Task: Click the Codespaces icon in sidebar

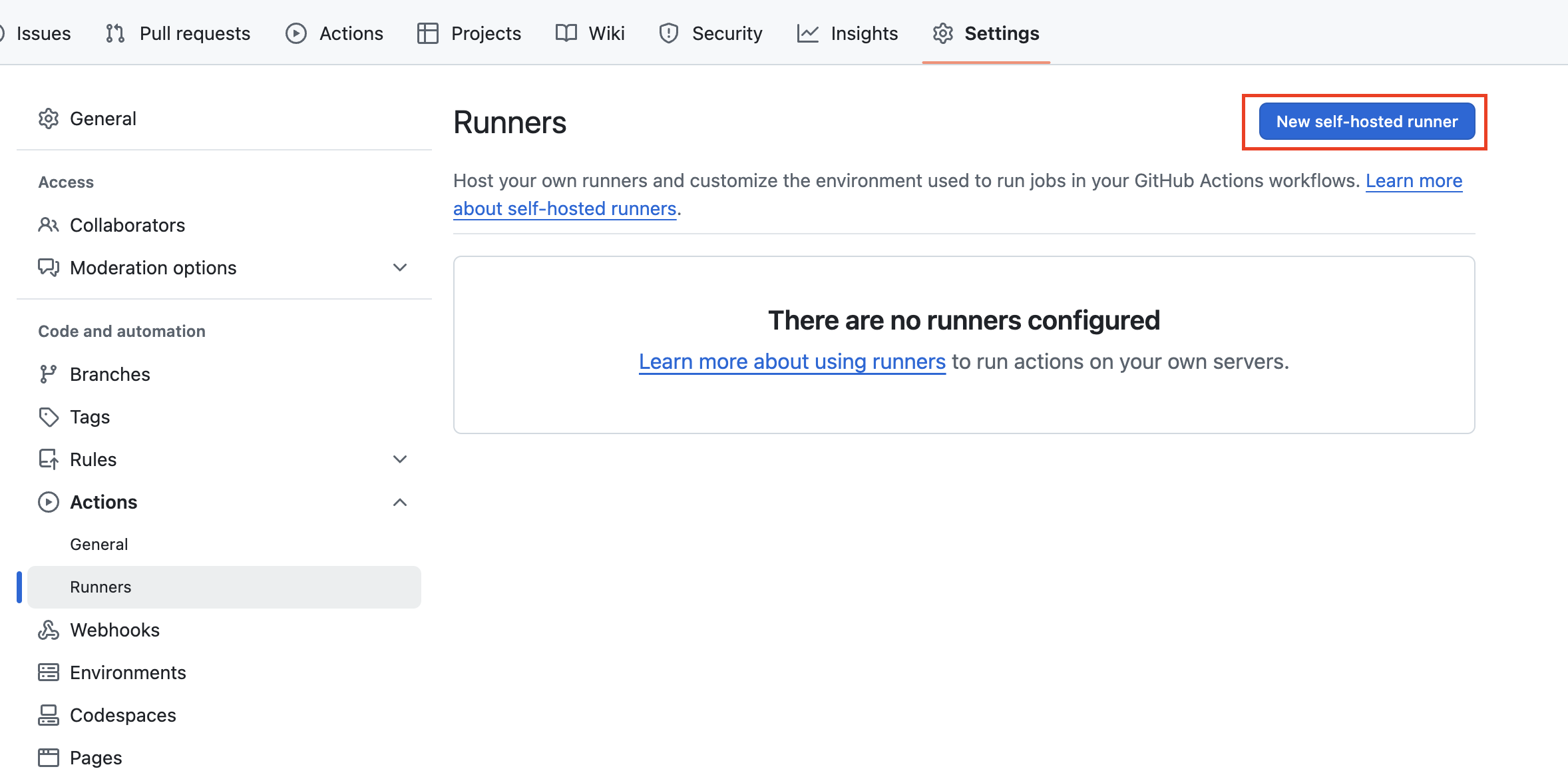Action: click(48, 715)
